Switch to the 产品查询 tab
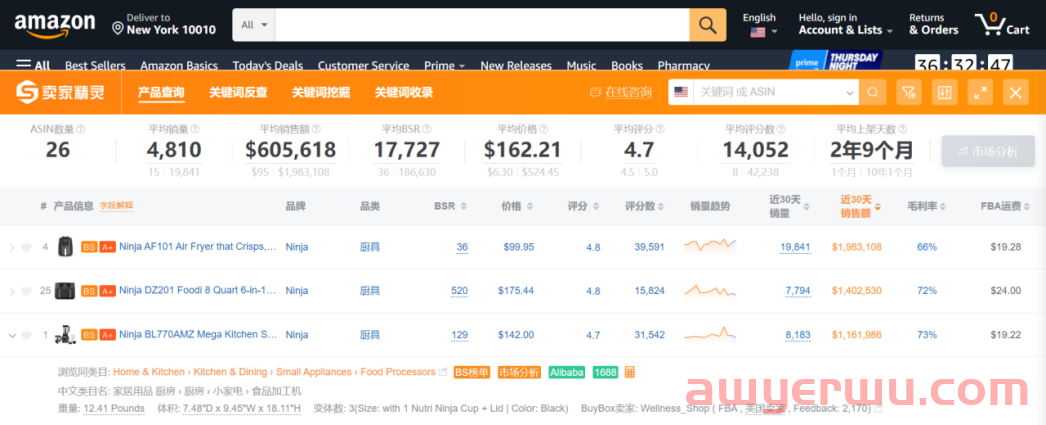This screenshot has width=1046, height=425. click(x=161, y=92)
